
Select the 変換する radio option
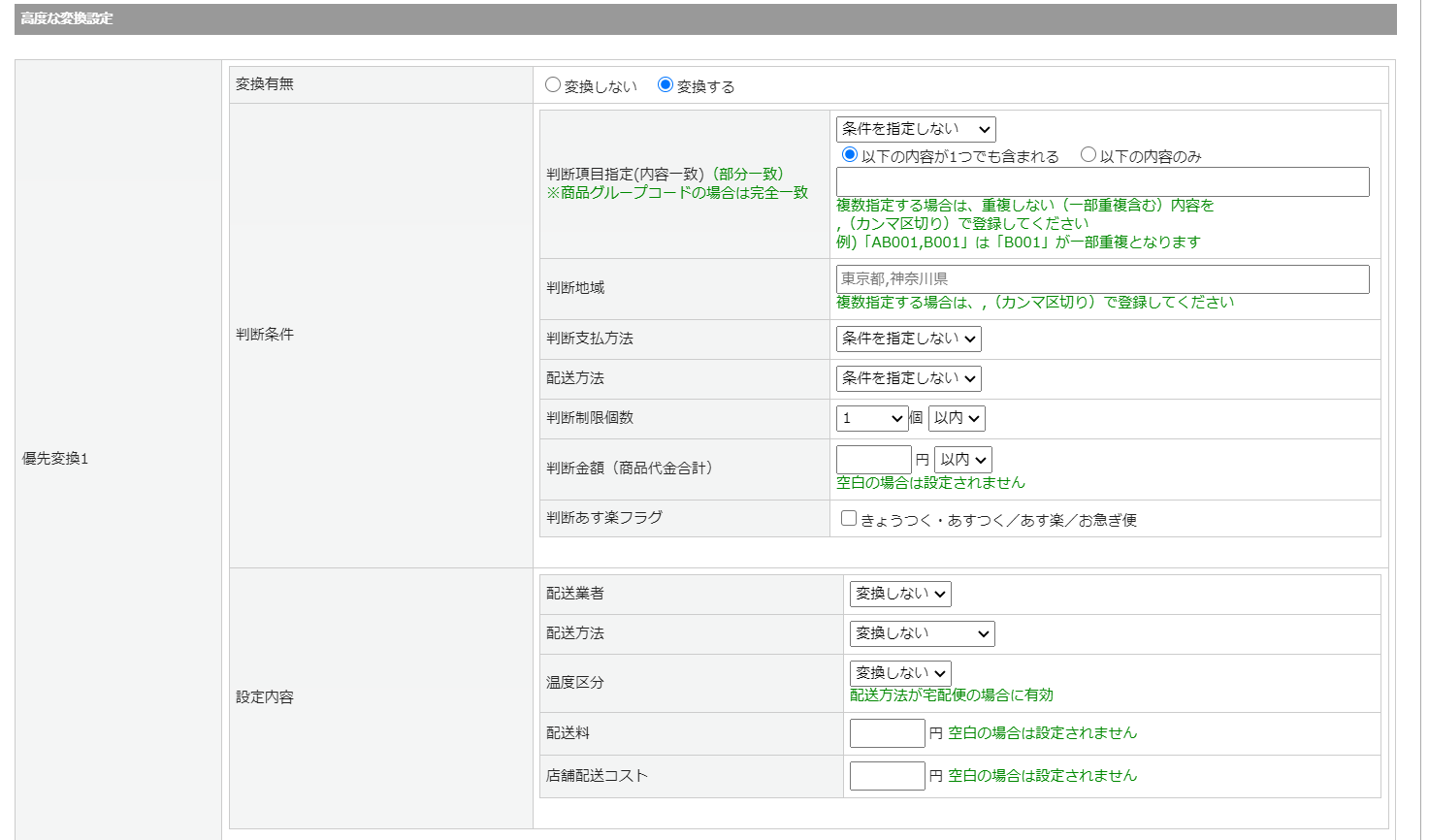coord(666,85)
